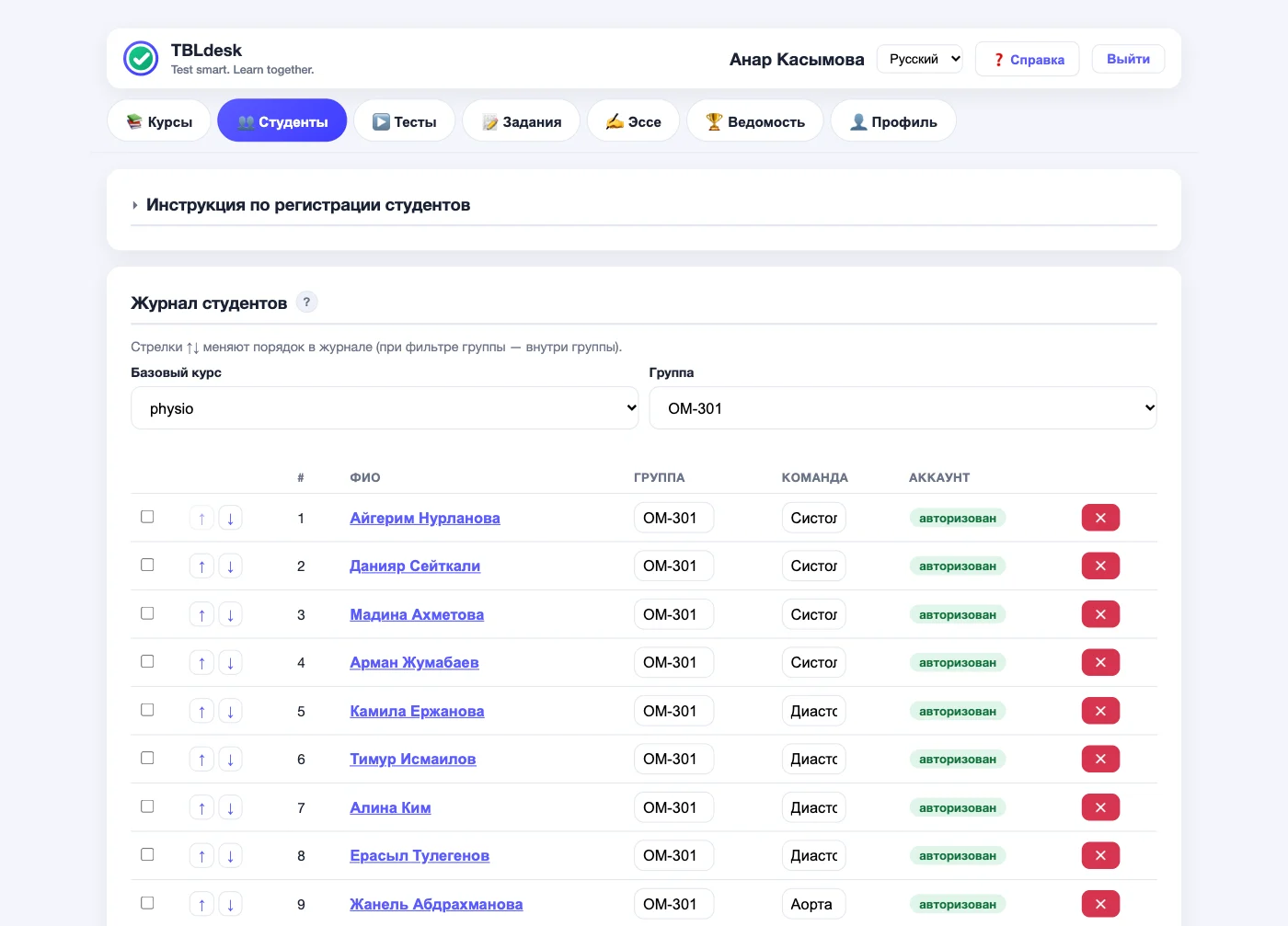Open student link Камила Ержанова
The height and width of the screenshot is (926, 1288).
click(417, 711)
